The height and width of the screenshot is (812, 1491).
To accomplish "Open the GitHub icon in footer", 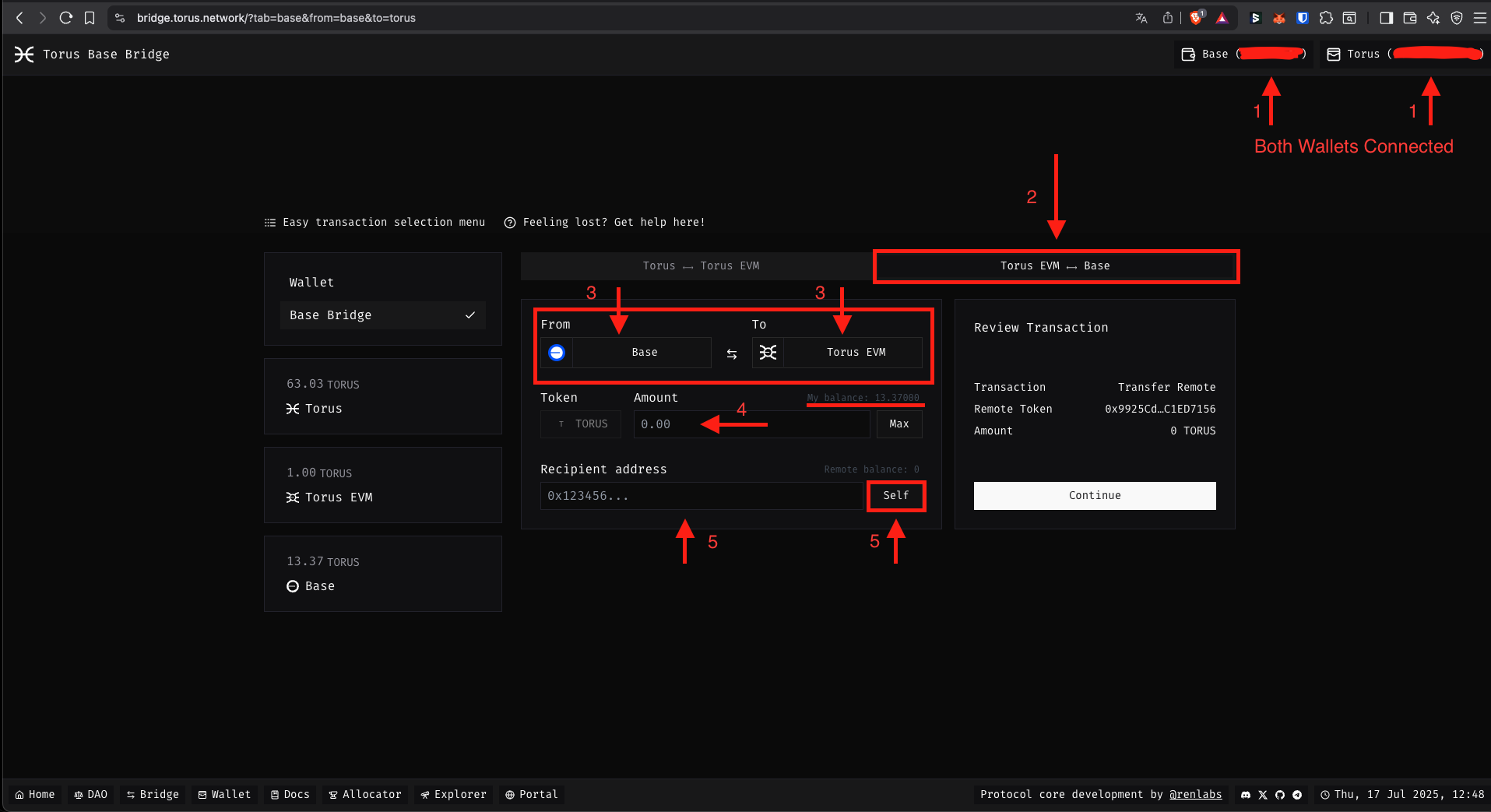I will click(x=1280, y=795).
